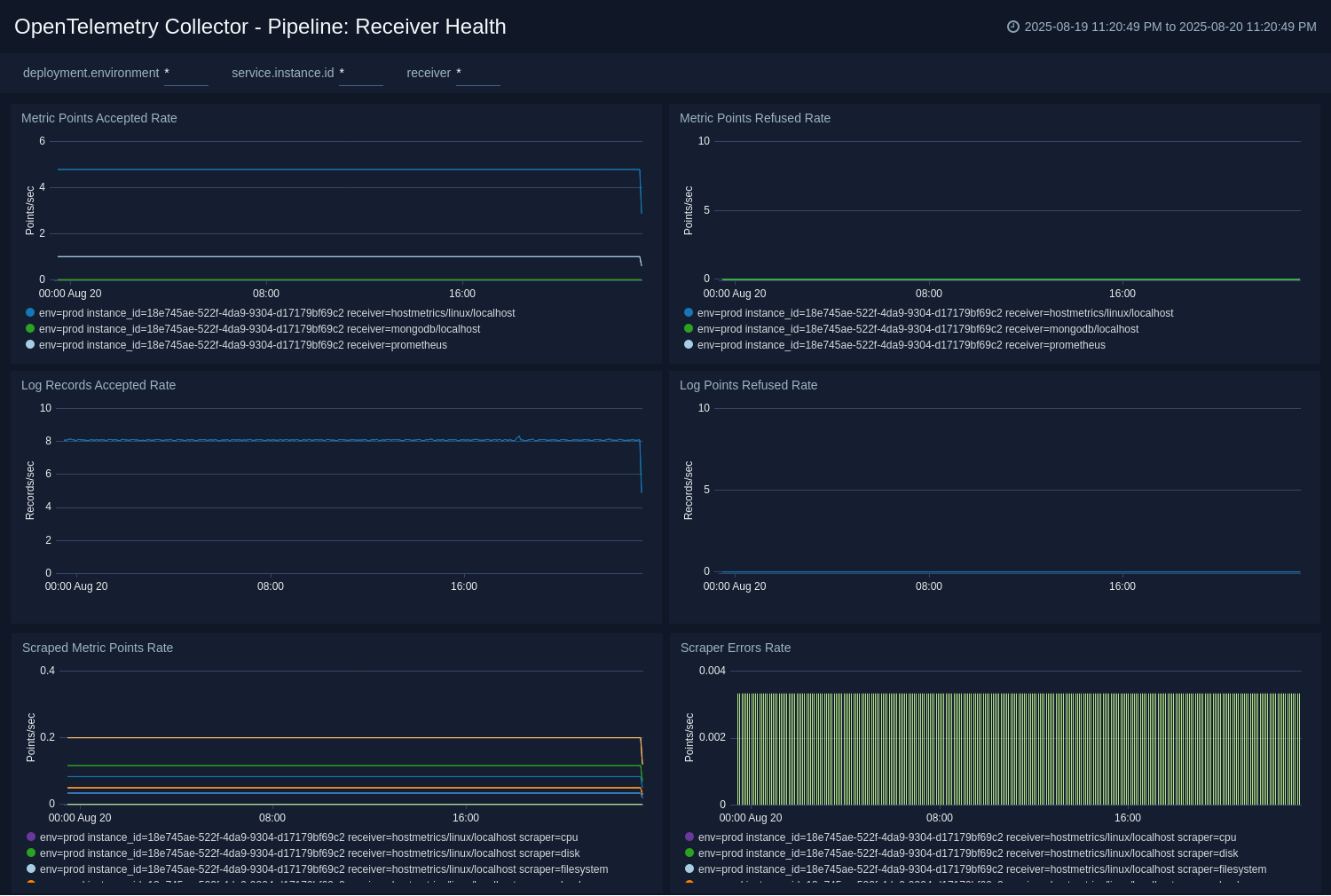Toggle mongodb green swatch in Accepted Rate legend
Screen dimensions: 1331x896
coord(30,328)
